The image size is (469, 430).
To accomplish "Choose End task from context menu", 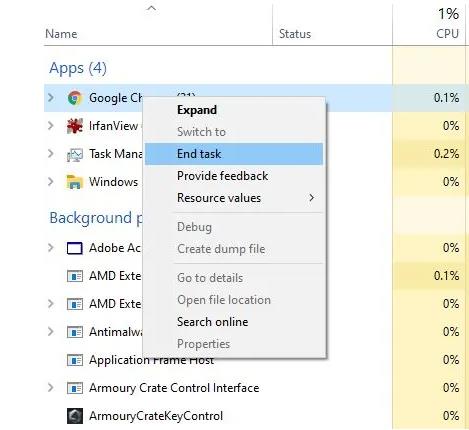I will 234,154.
